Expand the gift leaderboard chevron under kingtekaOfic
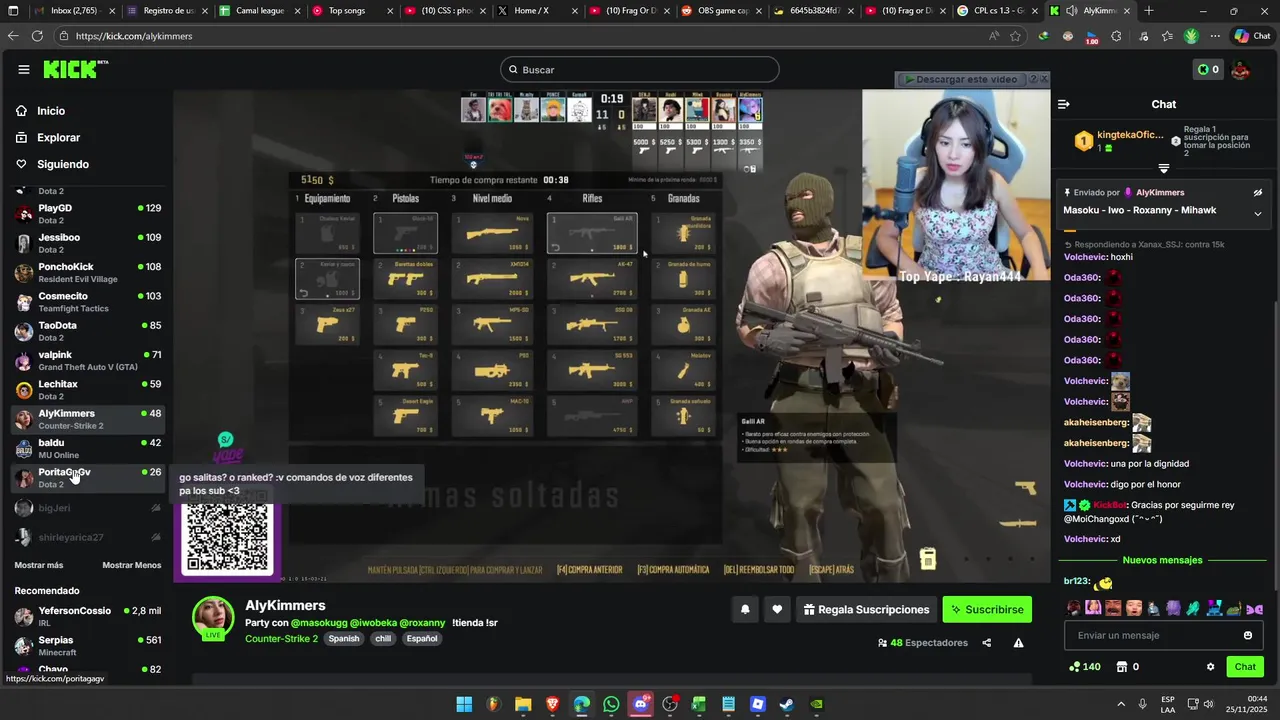Viewport: 1280px width, 720px height. coord(1164,168)
